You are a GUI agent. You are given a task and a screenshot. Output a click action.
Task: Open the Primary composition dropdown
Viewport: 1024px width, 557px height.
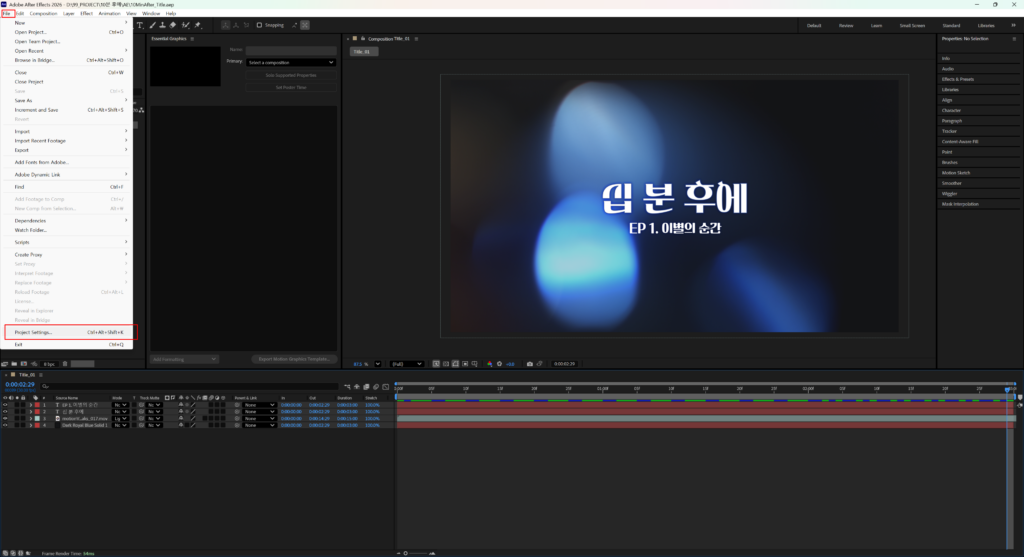click(x=290, y=62)
